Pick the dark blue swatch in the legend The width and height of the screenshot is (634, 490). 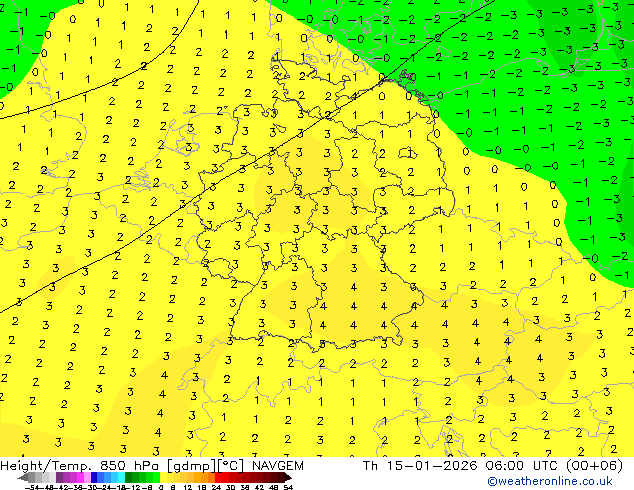94,477
